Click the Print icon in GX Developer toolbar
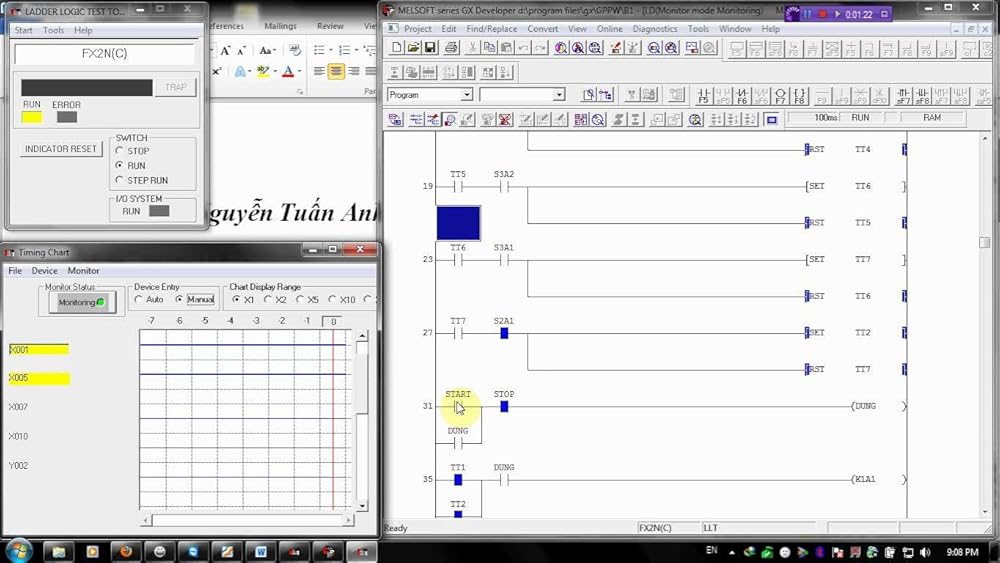 tap(451, 48)
